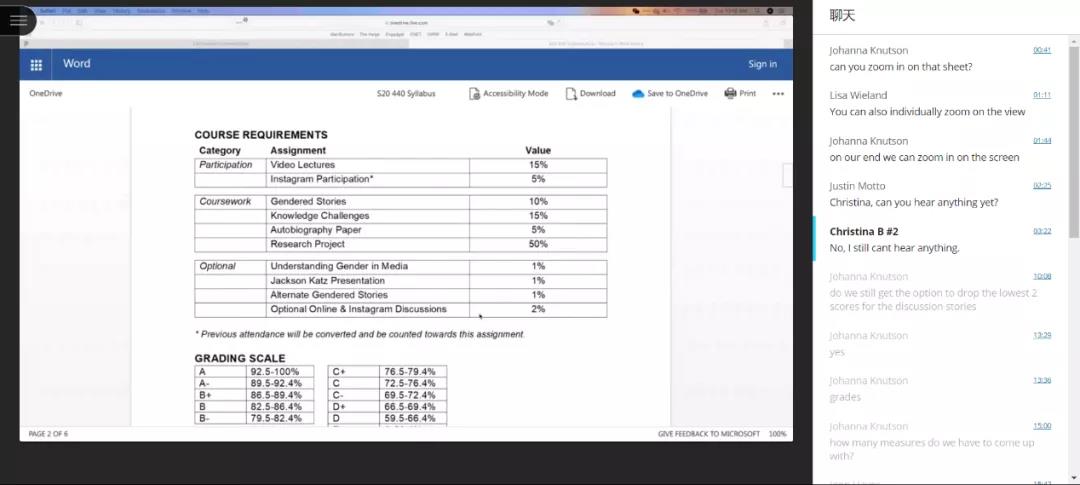Open the more options ellipsis menu
The height and width of the screenshot is (485, 1080).
(x=778, y=94)
